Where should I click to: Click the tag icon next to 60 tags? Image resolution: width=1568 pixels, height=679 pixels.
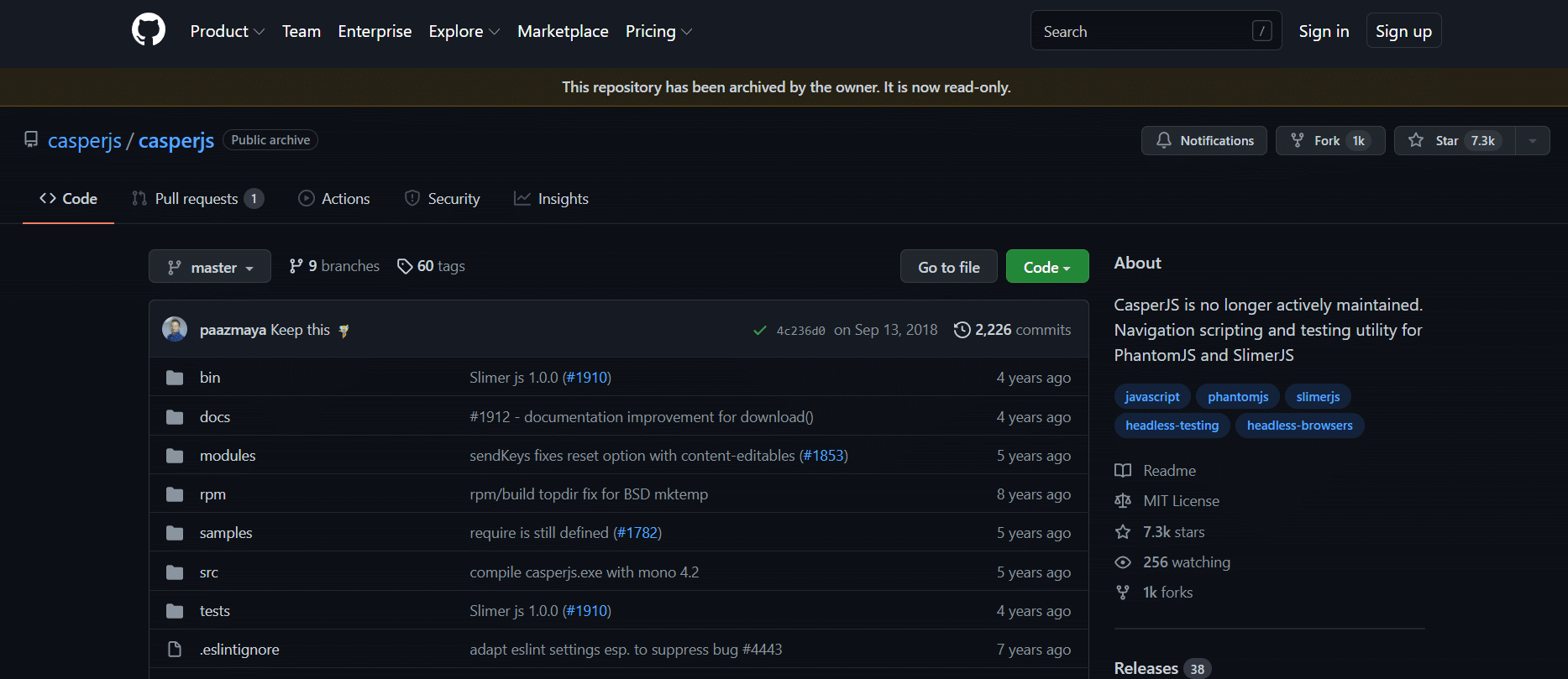[x=405, y=266]
